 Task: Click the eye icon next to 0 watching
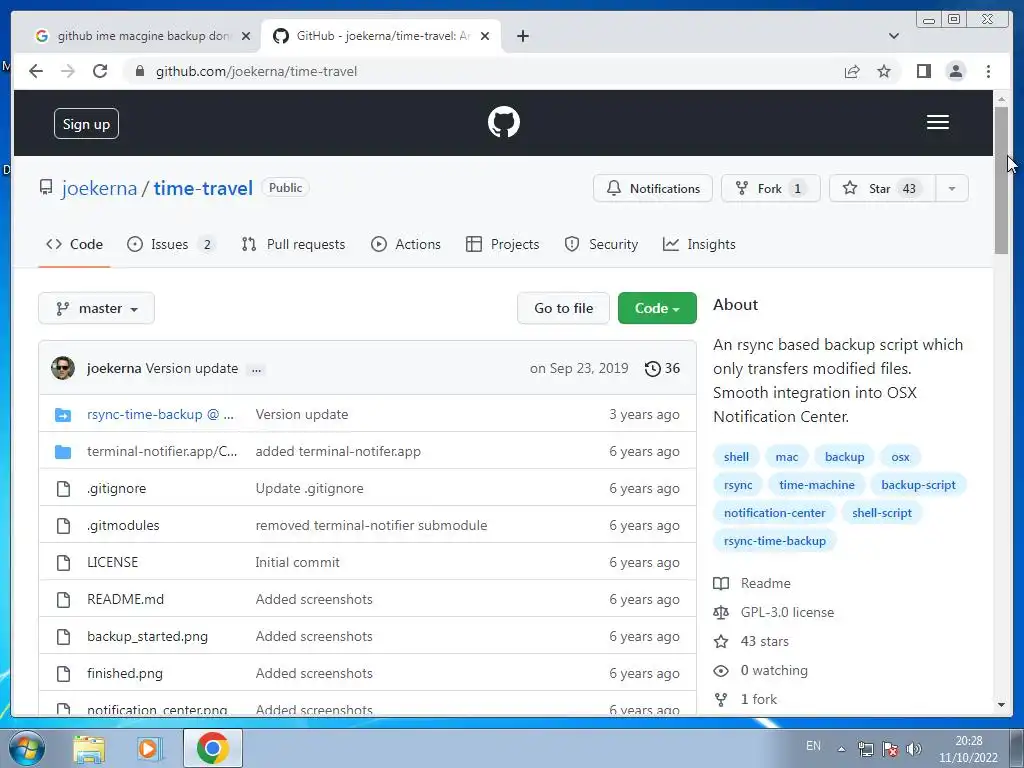point(721,671)
